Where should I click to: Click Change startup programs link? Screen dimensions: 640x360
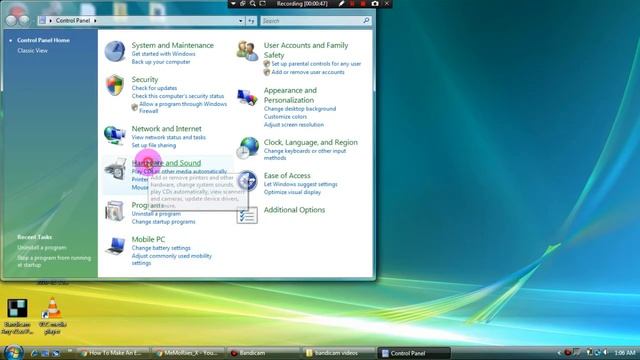tap(163, 222)
